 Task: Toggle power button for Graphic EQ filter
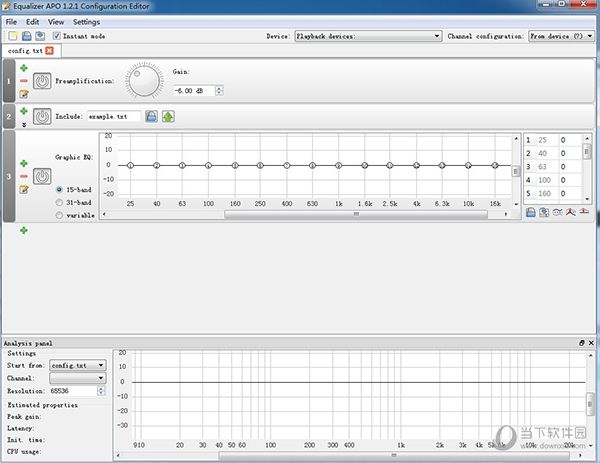pos(42,176)
